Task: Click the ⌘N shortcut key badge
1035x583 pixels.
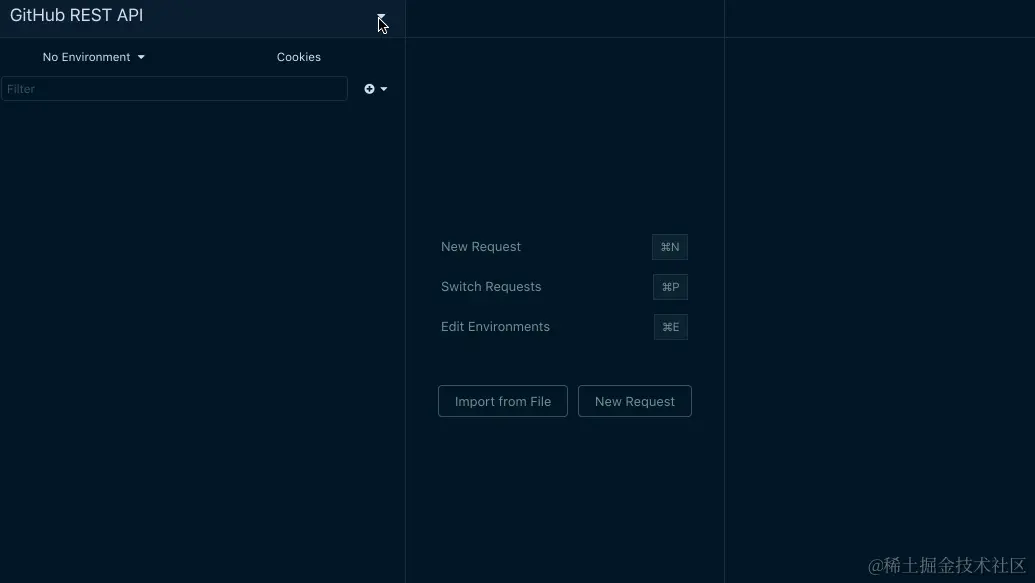Action: pos(669,247)
